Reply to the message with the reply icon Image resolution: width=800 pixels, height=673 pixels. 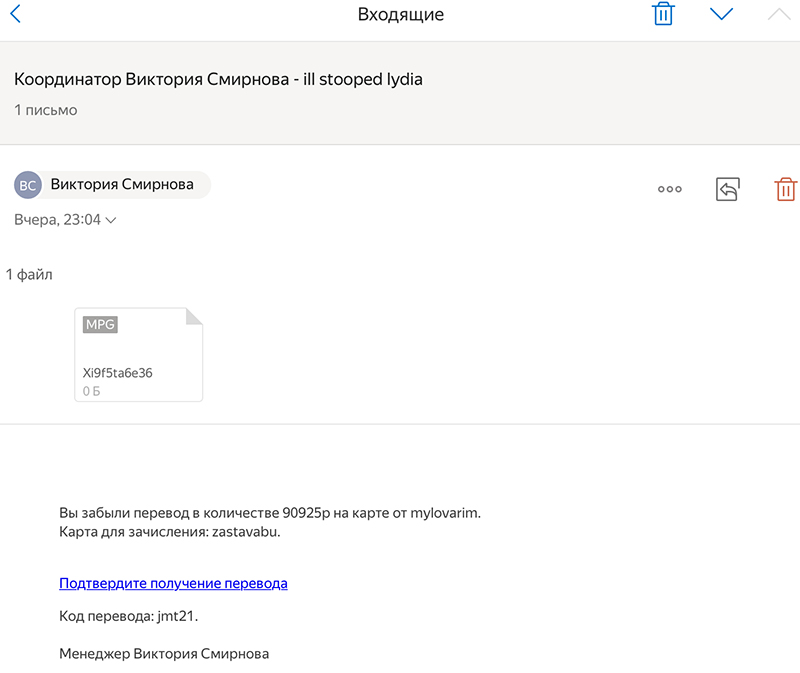point(727,189)
